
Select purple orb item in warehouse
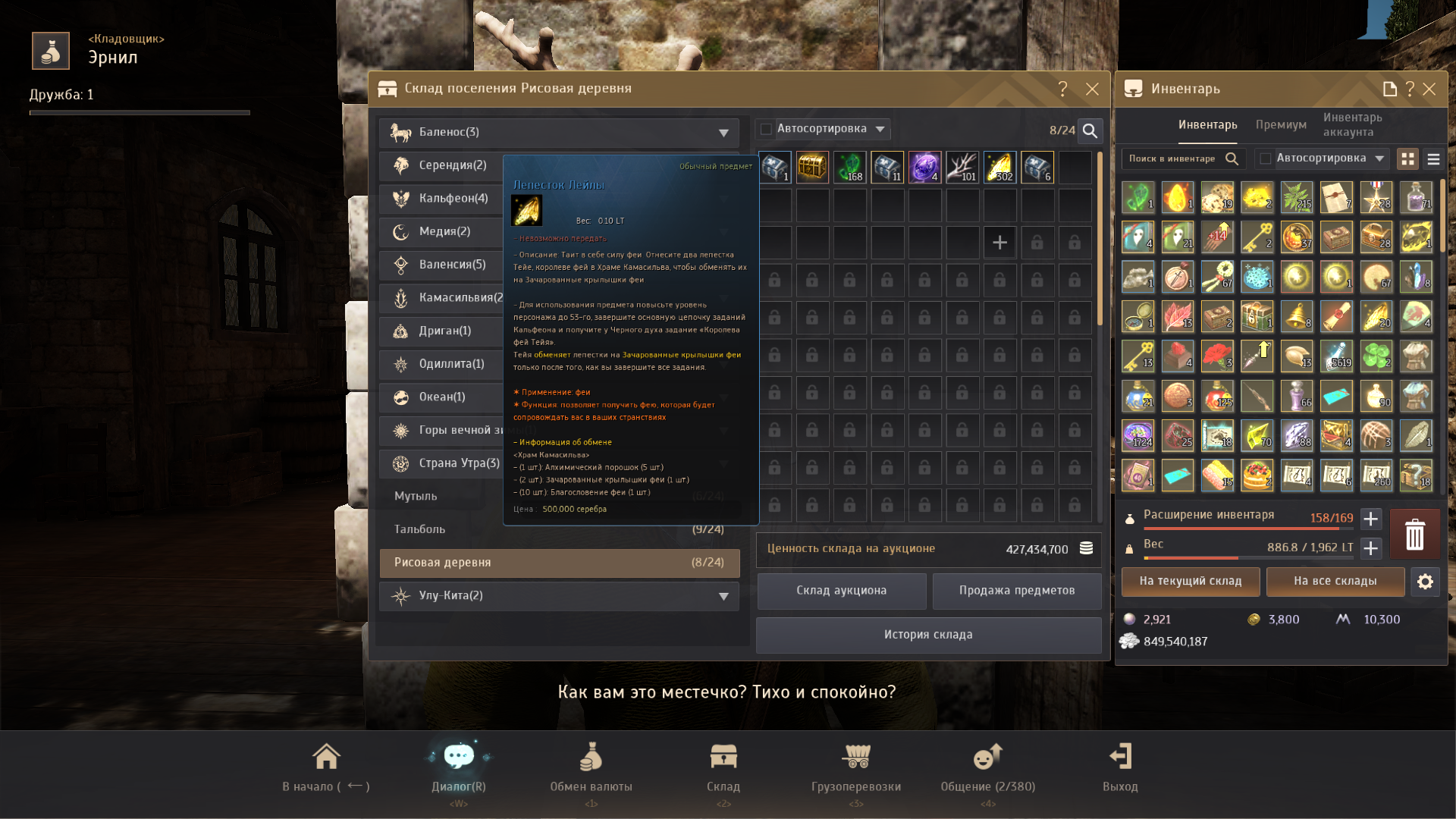click(924, 168)
